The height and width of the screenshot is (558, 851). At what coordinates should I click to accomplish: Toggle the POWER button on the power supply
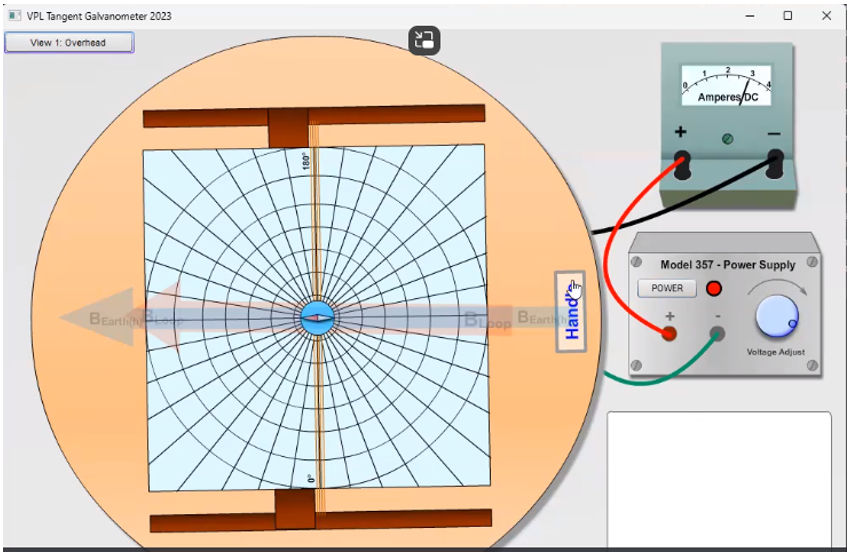point(667,288)
